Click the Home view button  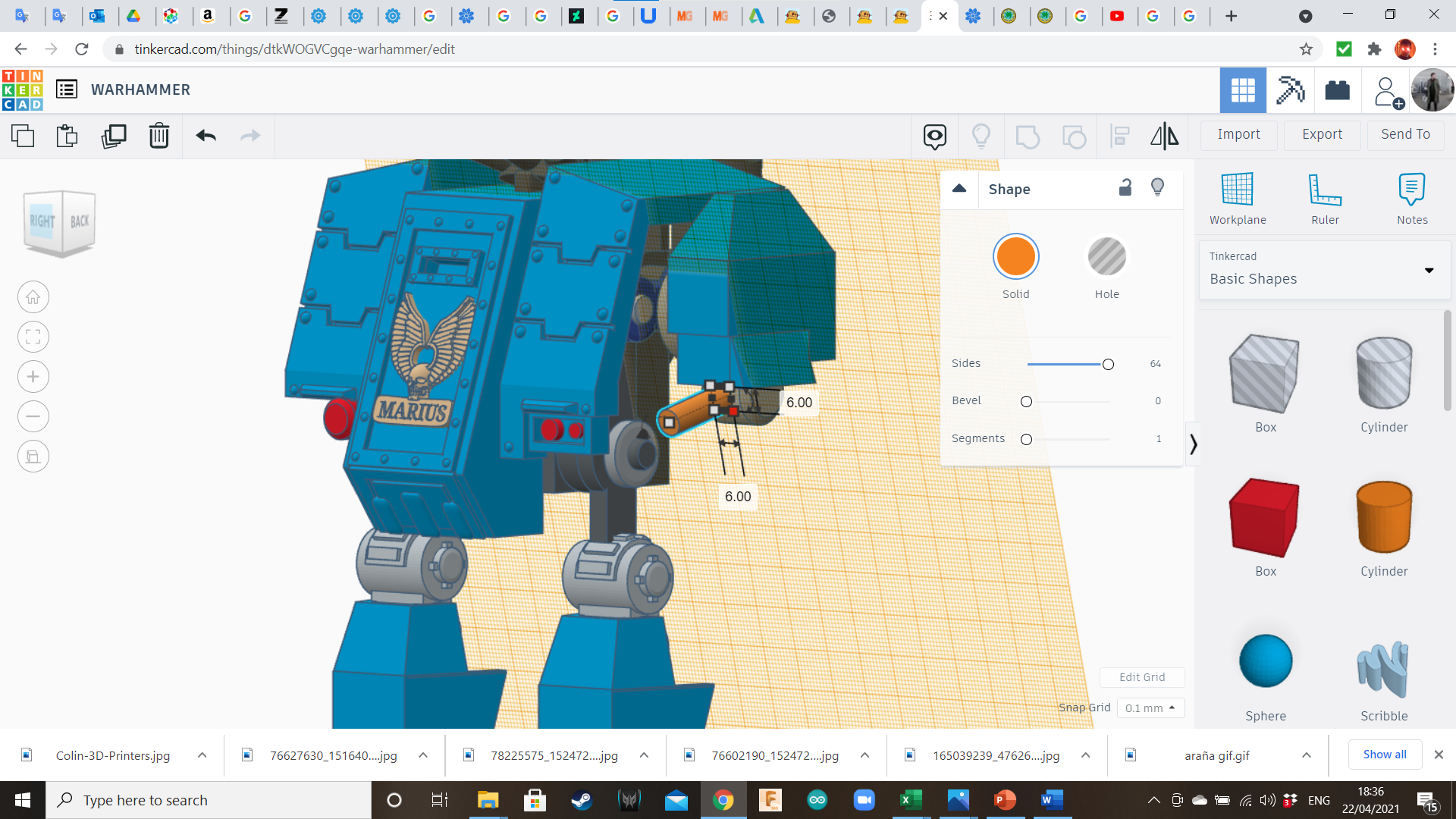pos(33,297)
